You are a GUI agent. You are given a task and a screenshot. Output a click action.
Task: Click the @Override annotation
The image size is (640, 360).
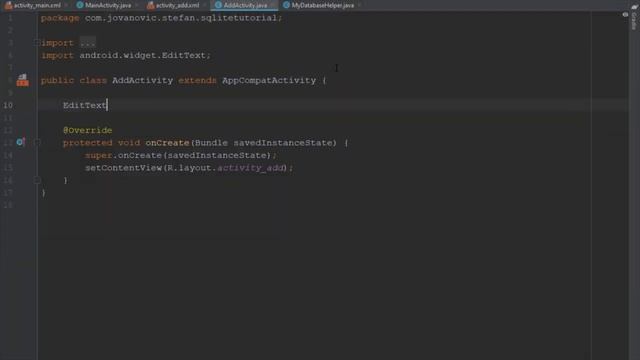click(87, 130)
